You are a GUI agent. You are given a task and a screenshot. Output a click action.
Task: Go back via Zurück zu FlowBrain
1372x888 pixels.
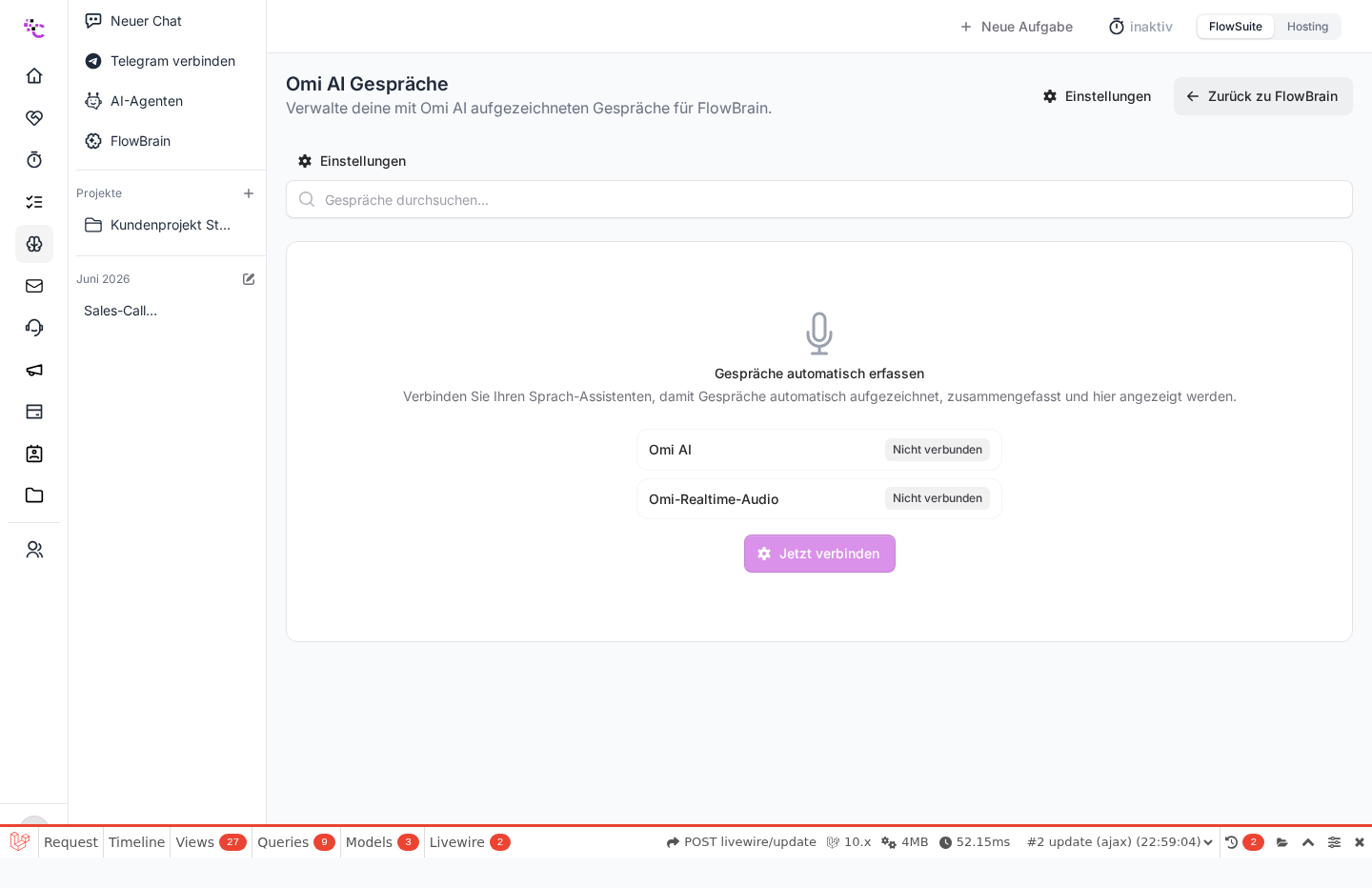point(1263,96)
